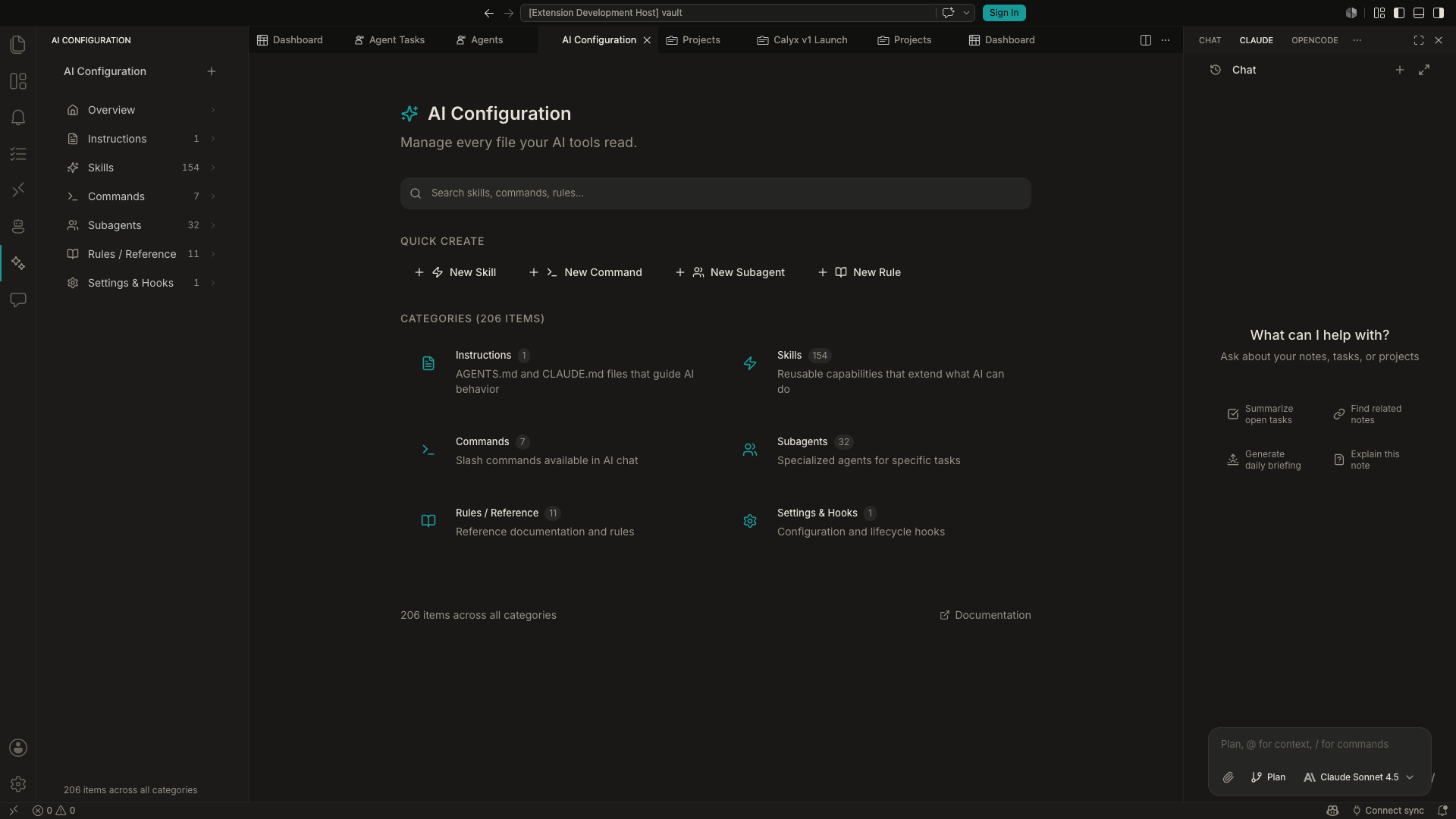Click the errors and warnings status indicator
This screenshot has height=819, width=1456.
pos(54,811)
